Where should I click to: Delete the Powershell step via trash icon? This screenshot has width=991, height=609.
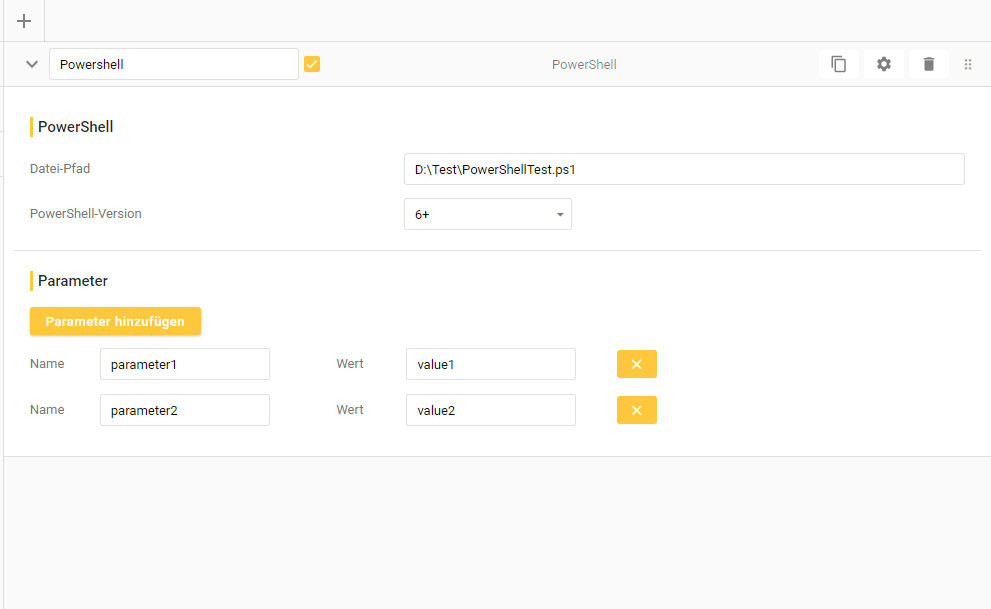point(929,64)
